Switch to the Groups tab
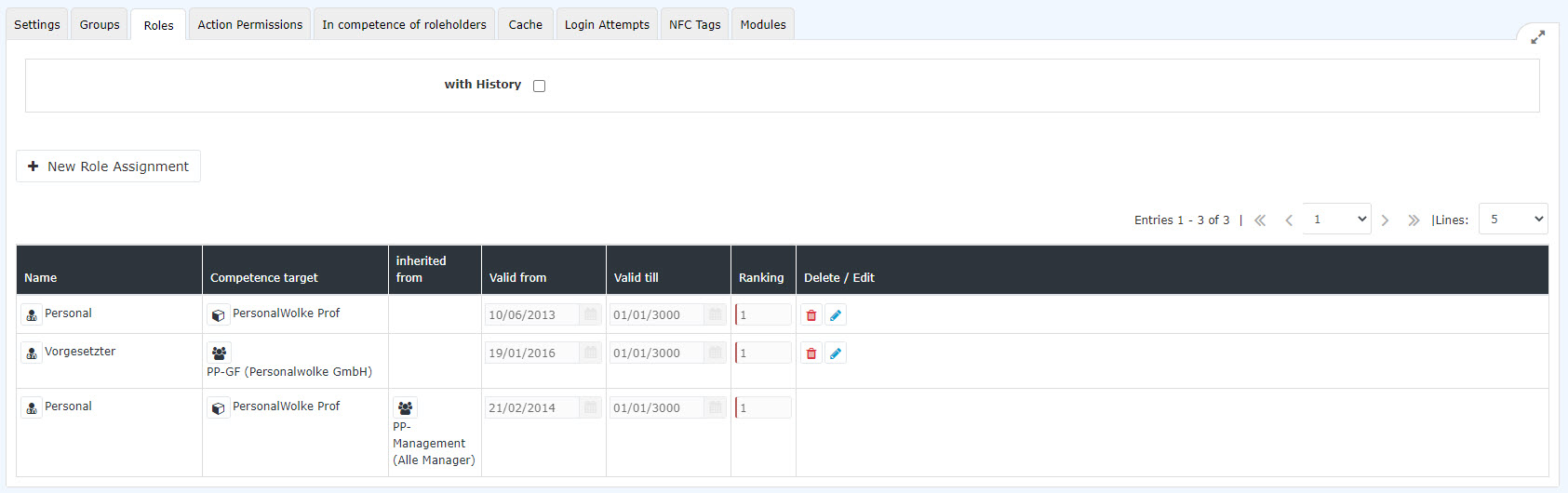The width and height of the screenshot is (1568, 493). coord(100,24)
